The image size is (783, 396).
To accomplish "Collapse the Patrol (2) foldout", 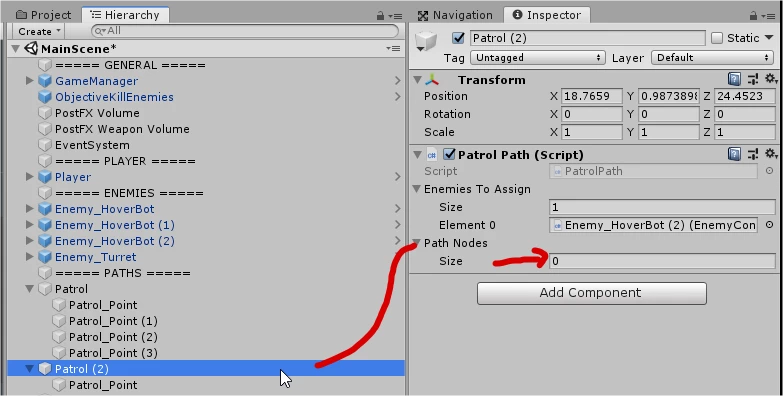I will click(x=30, y=369).
